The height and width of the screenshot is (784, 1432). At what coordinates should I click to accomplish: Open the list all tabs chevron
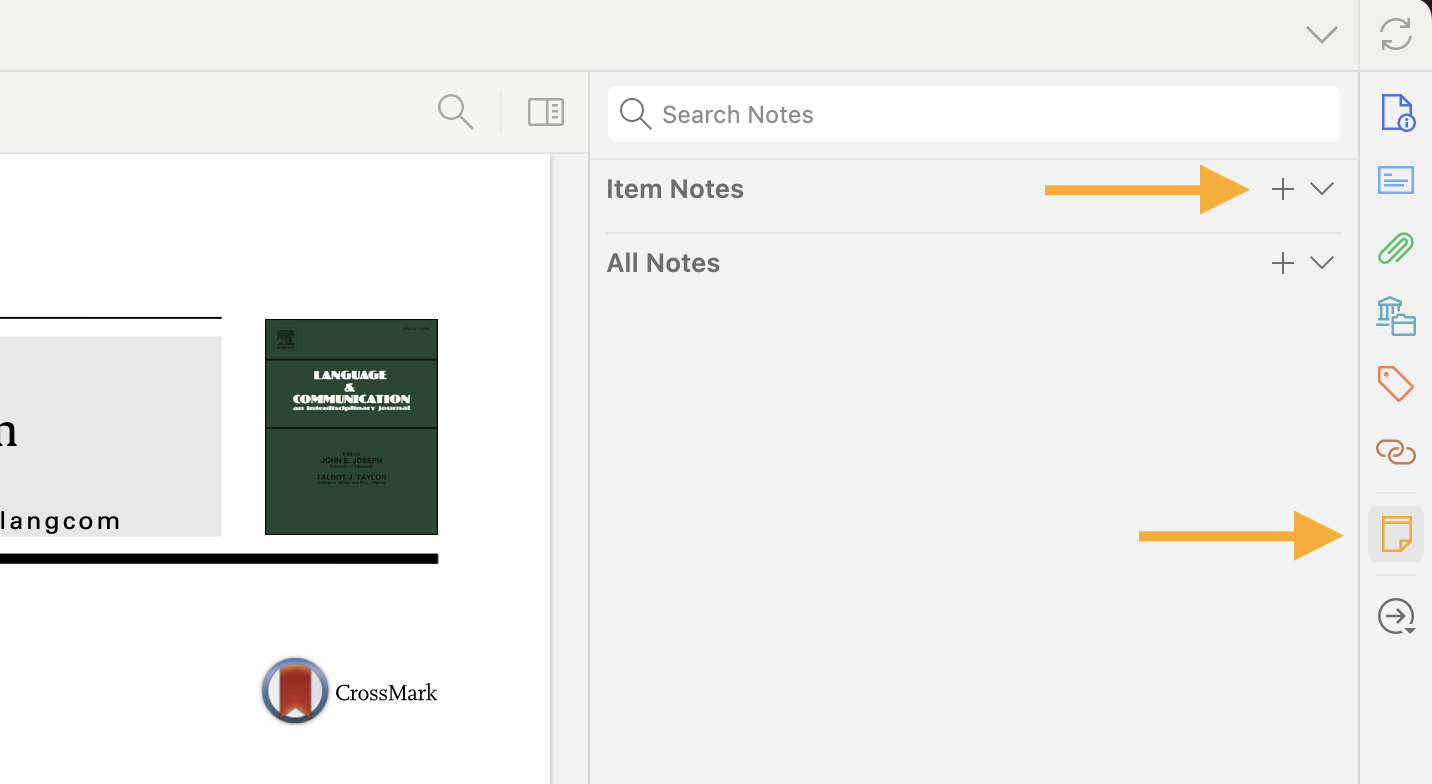click(1321, 35)
